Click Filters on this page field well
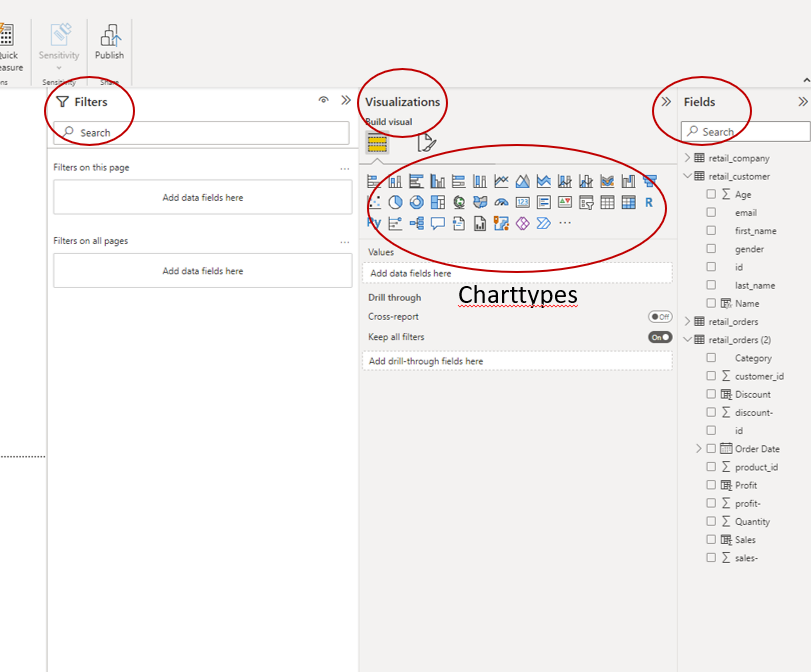The height and width of the screenshot is (672, 811). (x=203, y=197)
